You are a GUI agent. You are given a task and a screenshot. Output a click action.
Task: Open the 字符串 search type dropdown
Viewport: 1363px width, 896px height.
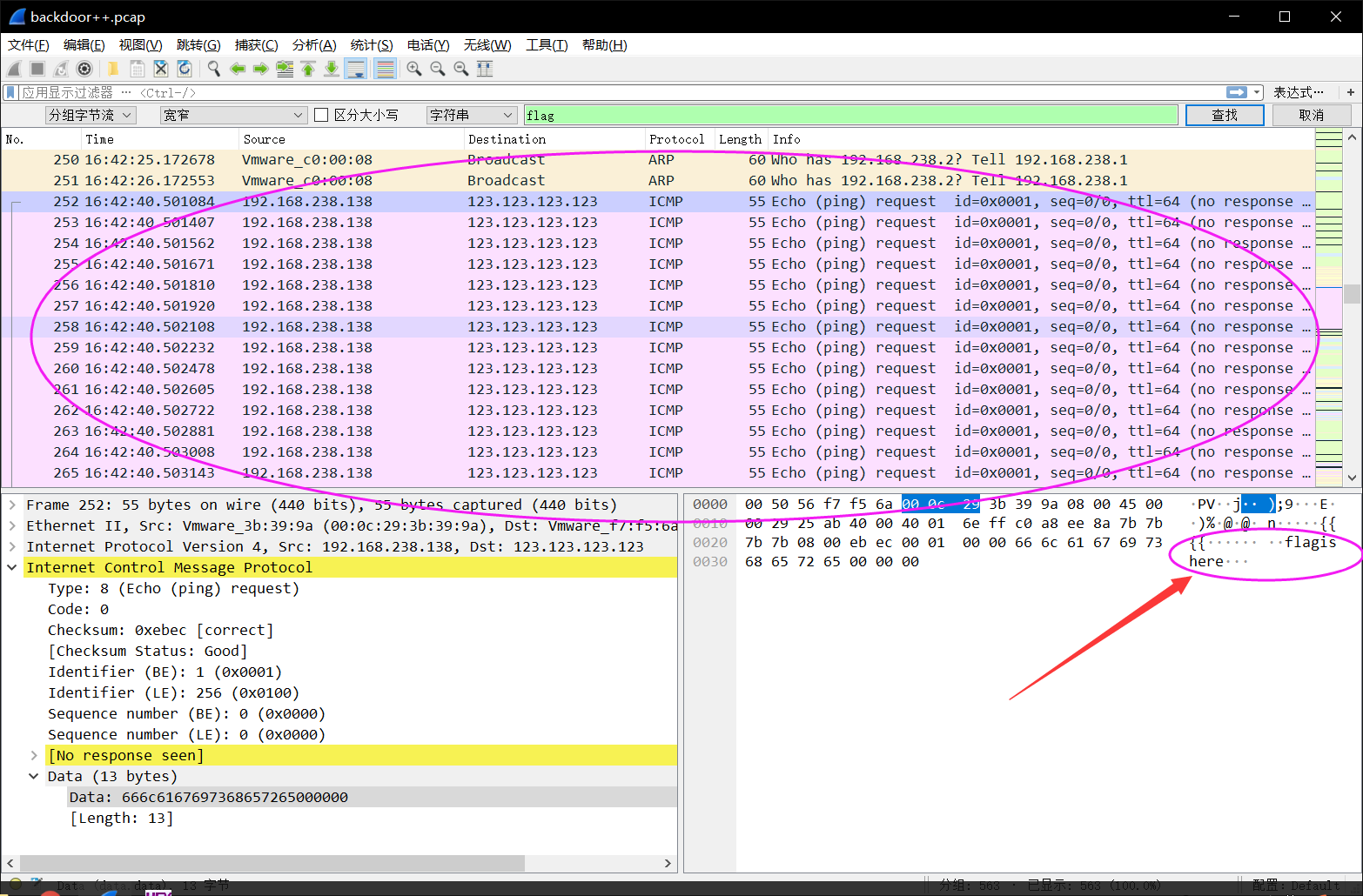pos(471,114)
